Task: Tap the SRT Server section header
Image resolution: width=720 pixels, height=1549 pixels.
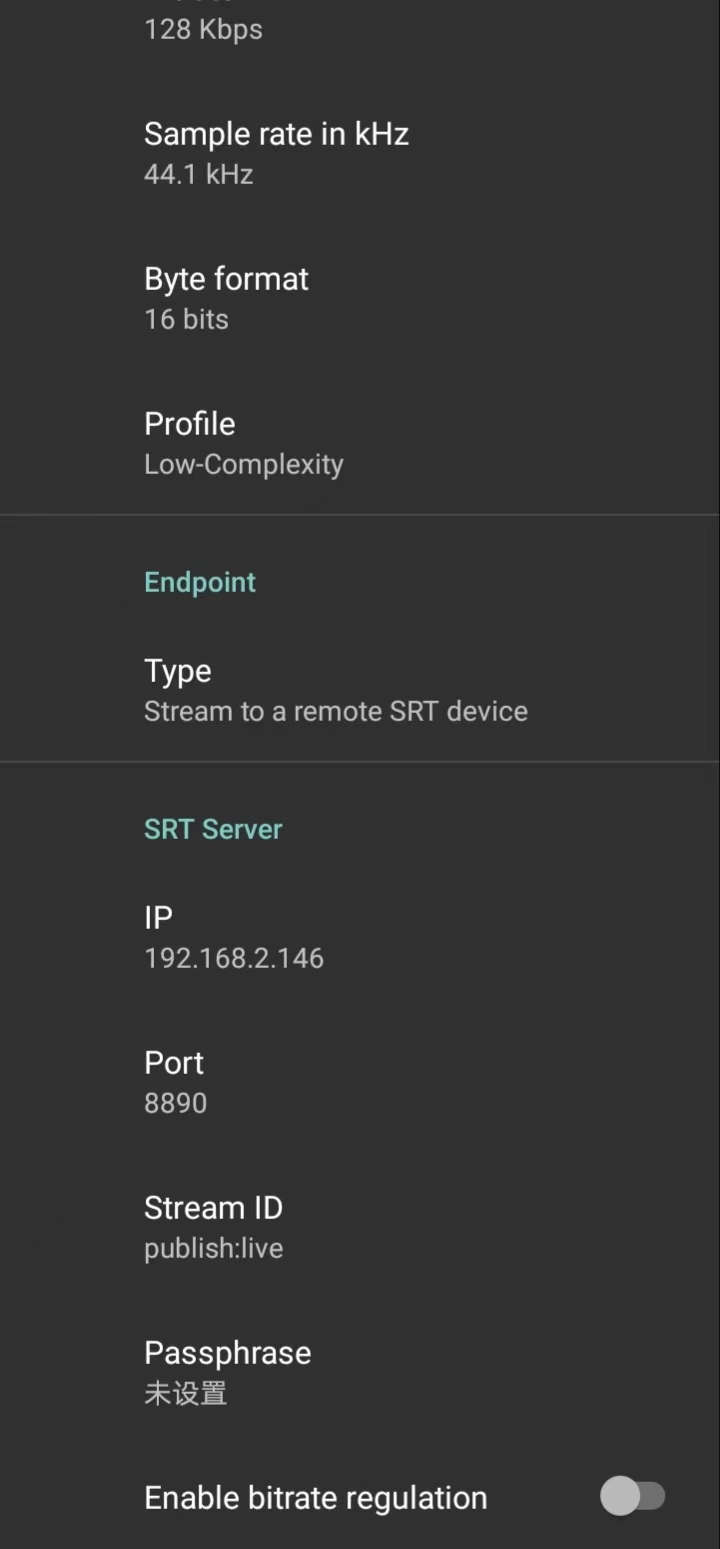Action: (213, 828)
